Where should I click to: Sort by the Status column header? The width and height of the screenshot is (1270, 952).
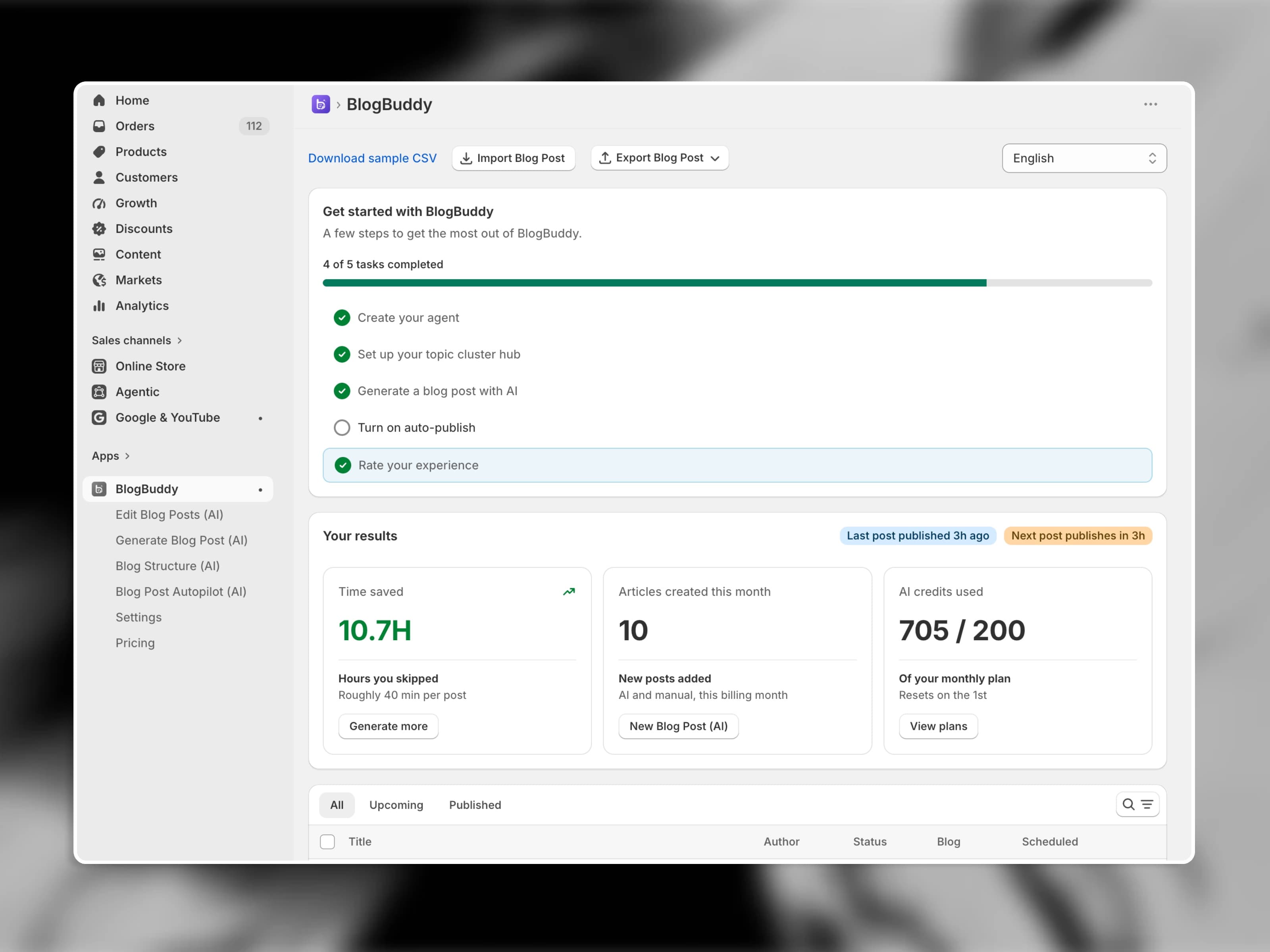[870, 842]
